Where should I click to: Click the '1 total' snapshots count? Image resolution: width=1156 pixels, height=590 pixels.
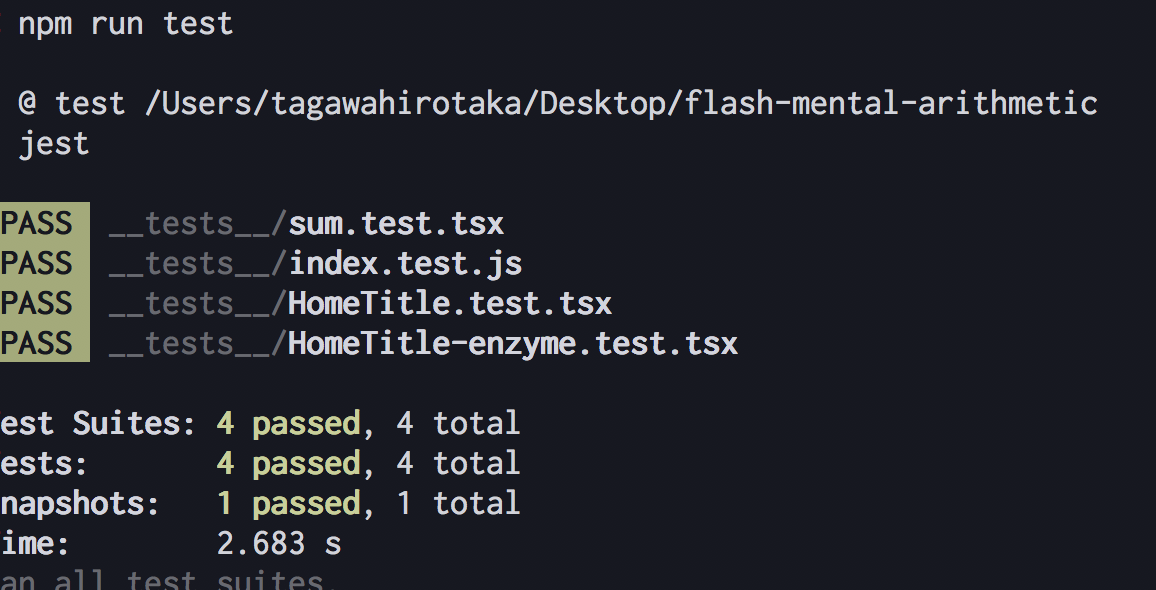tap(459, 503)
